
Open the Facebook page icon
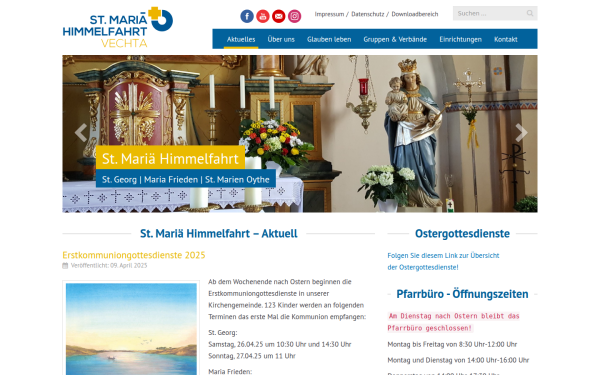pyautogui.click(x=247, y=16)
